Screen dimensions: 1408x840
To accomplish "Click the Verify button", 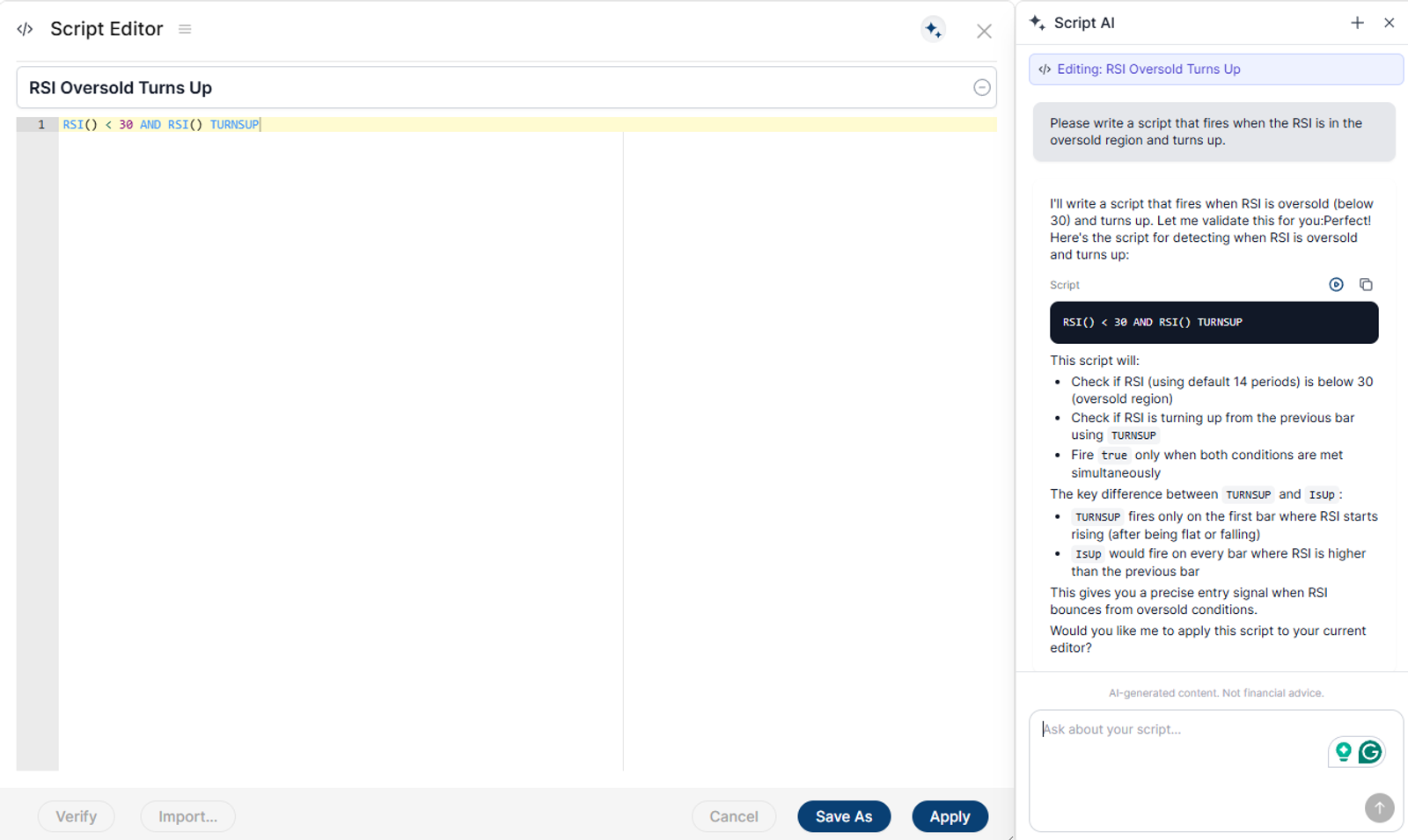I will pos(76,816).
